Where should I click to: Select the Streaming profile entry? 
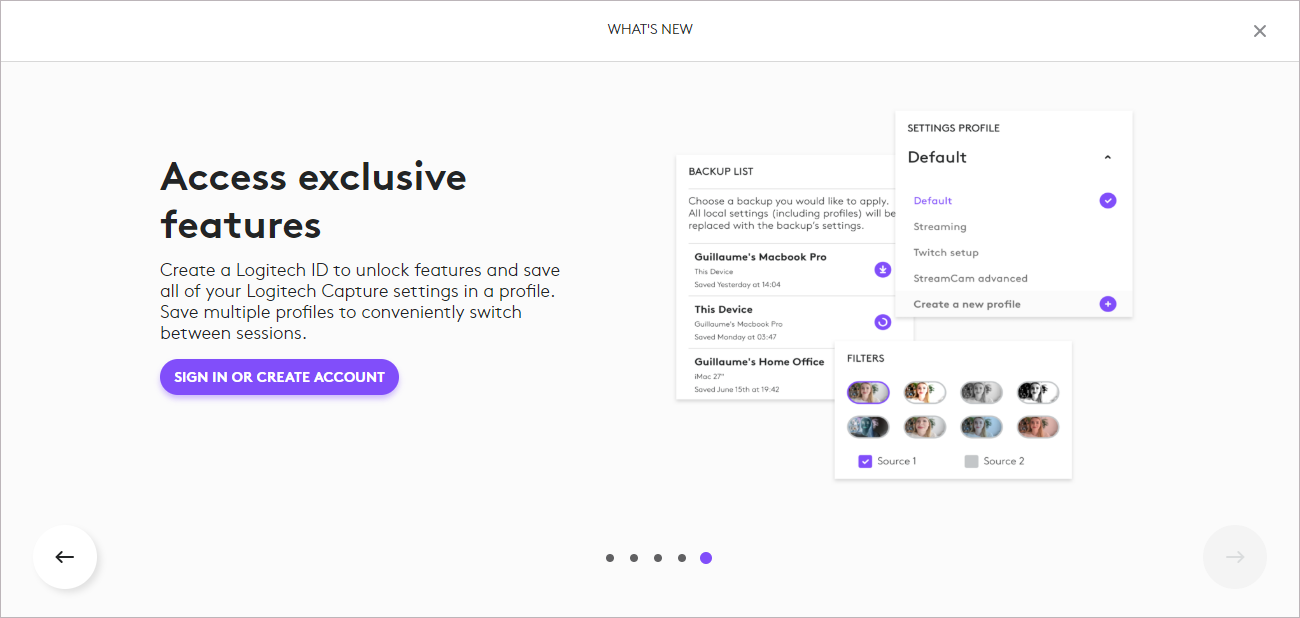pos(940,227)
